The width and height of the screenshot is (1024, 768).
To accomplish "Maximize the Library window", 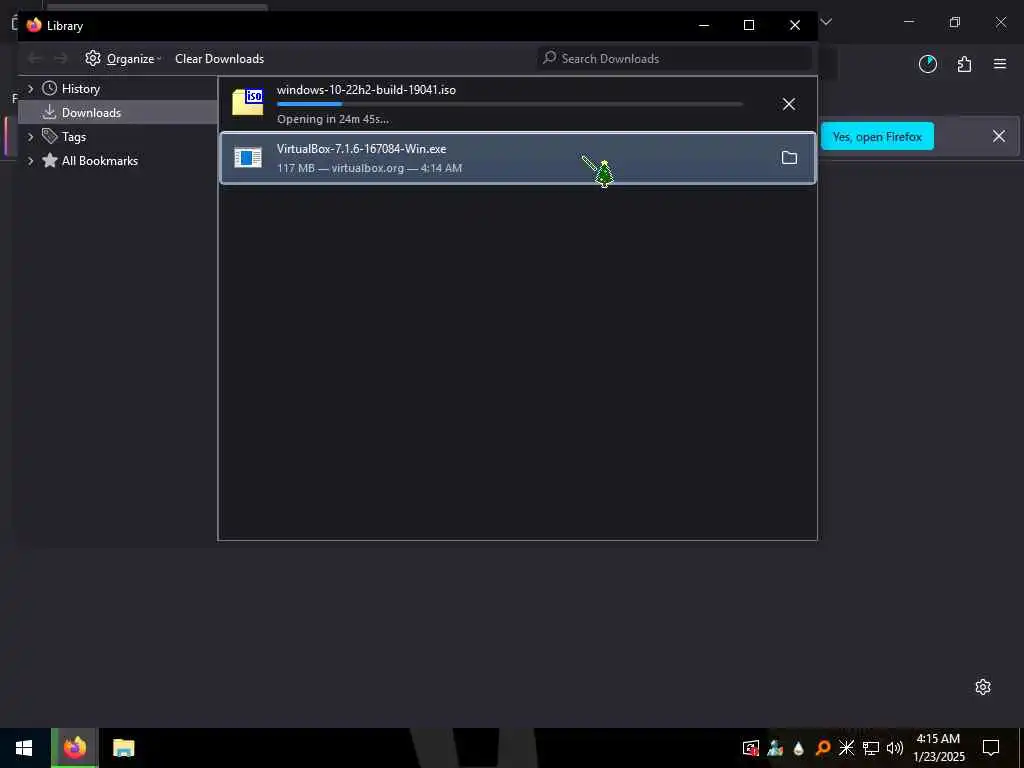I will 749,25.
